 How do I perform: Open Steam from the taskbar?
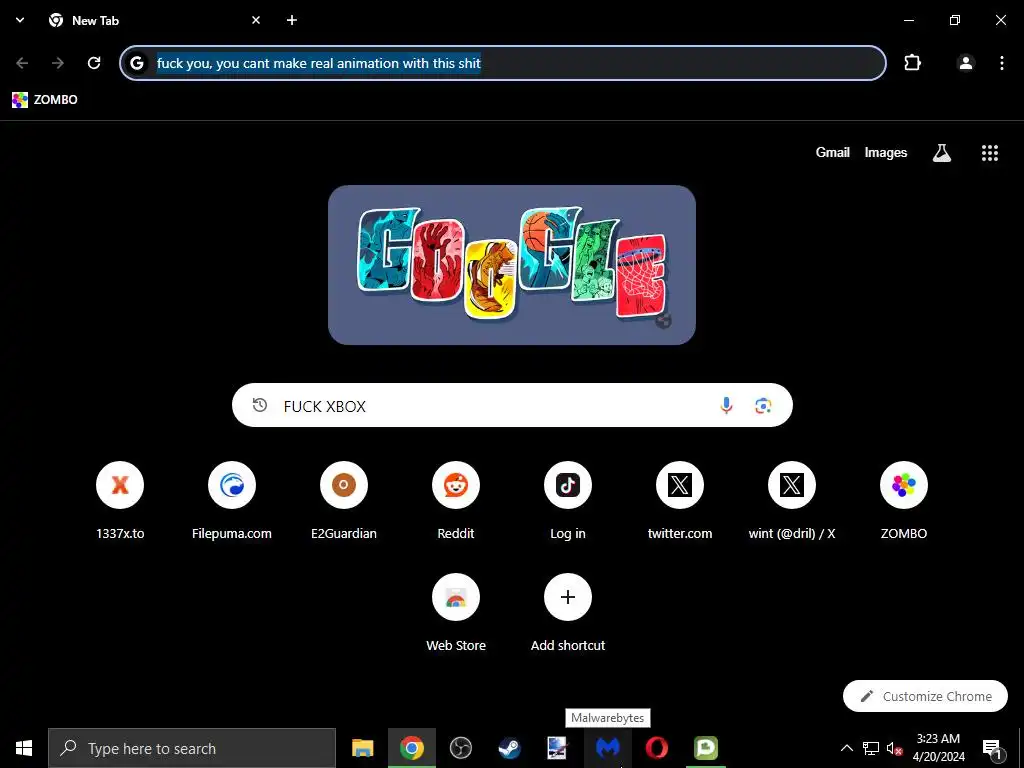click(x=509, y=748)
